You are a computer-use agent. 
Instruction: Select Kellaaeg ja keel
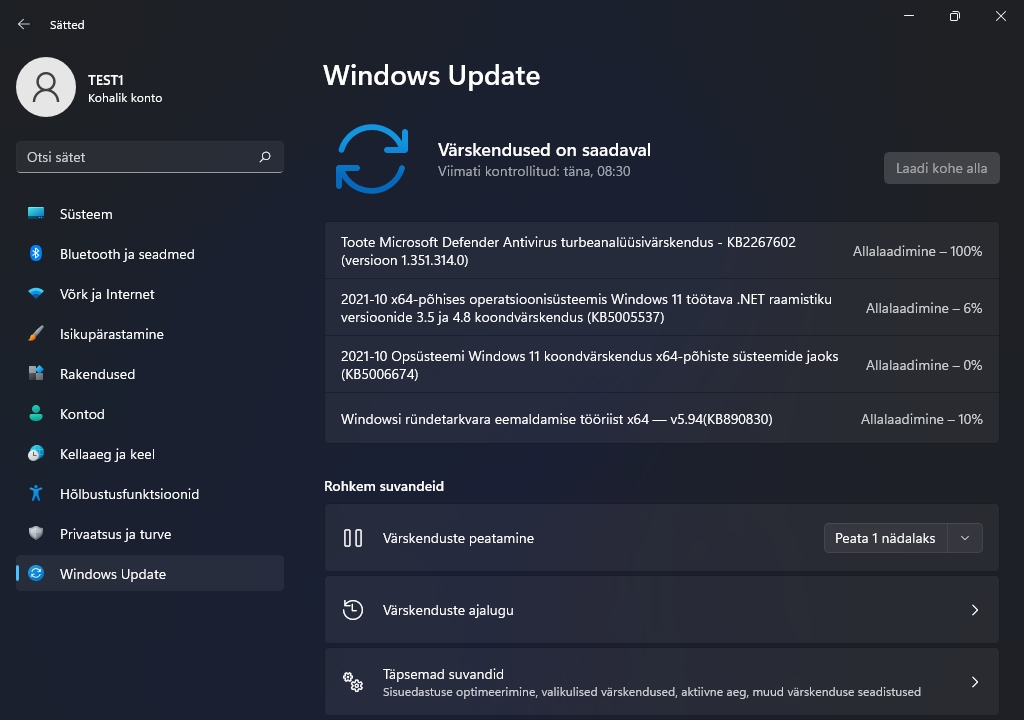tap(150, 453)
